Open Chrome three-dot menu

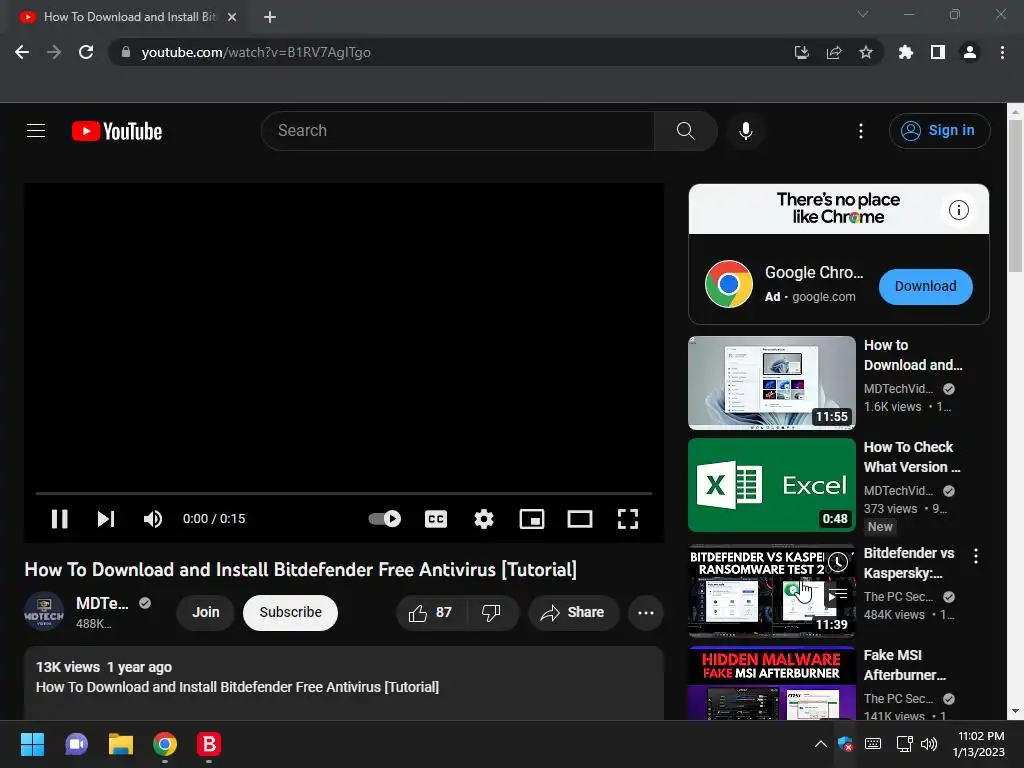tap(1002, 52)
